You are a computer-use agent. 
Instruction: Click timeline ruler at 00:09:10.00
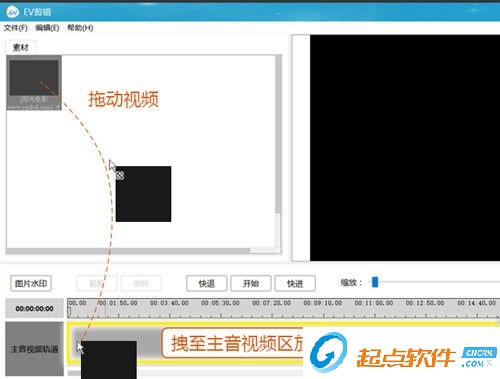323,303
